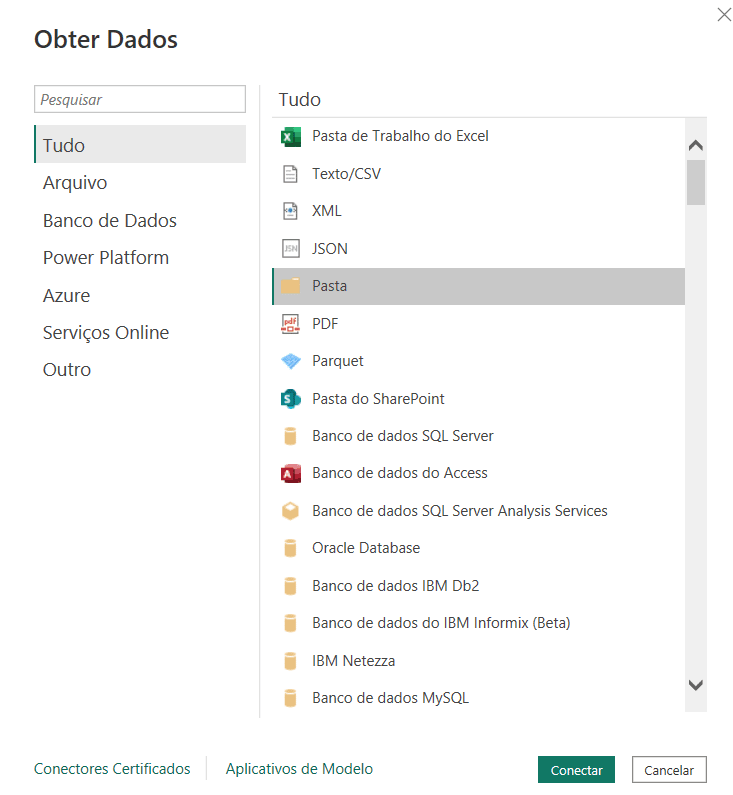Click the XML file icon

(x=290, y=211)
